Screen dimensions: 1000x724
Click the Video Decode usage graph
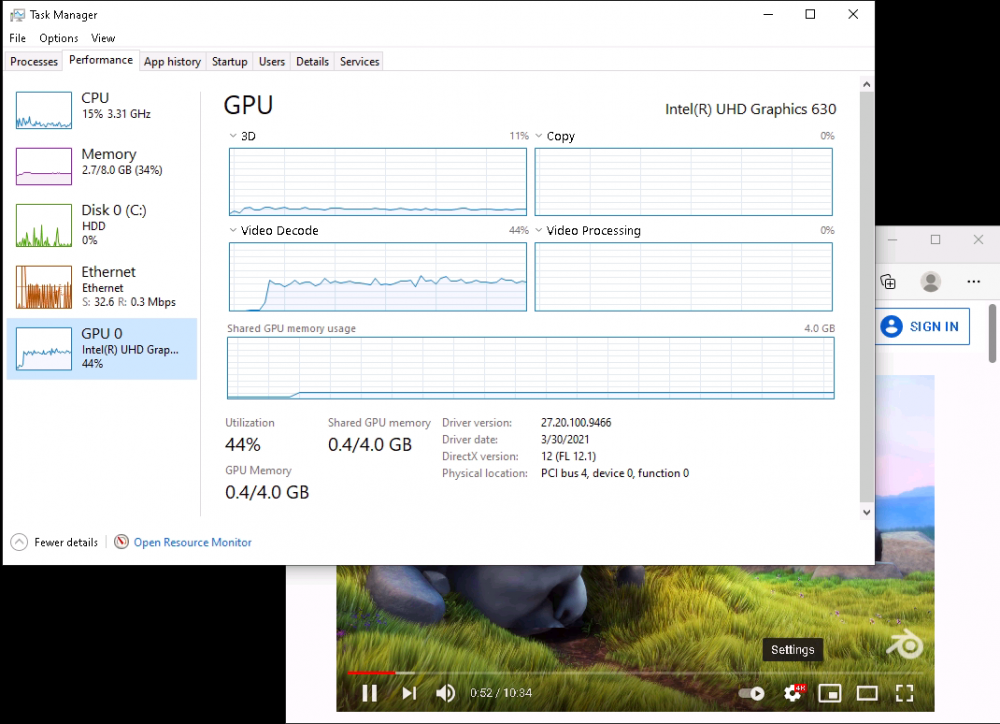[378, 277]
